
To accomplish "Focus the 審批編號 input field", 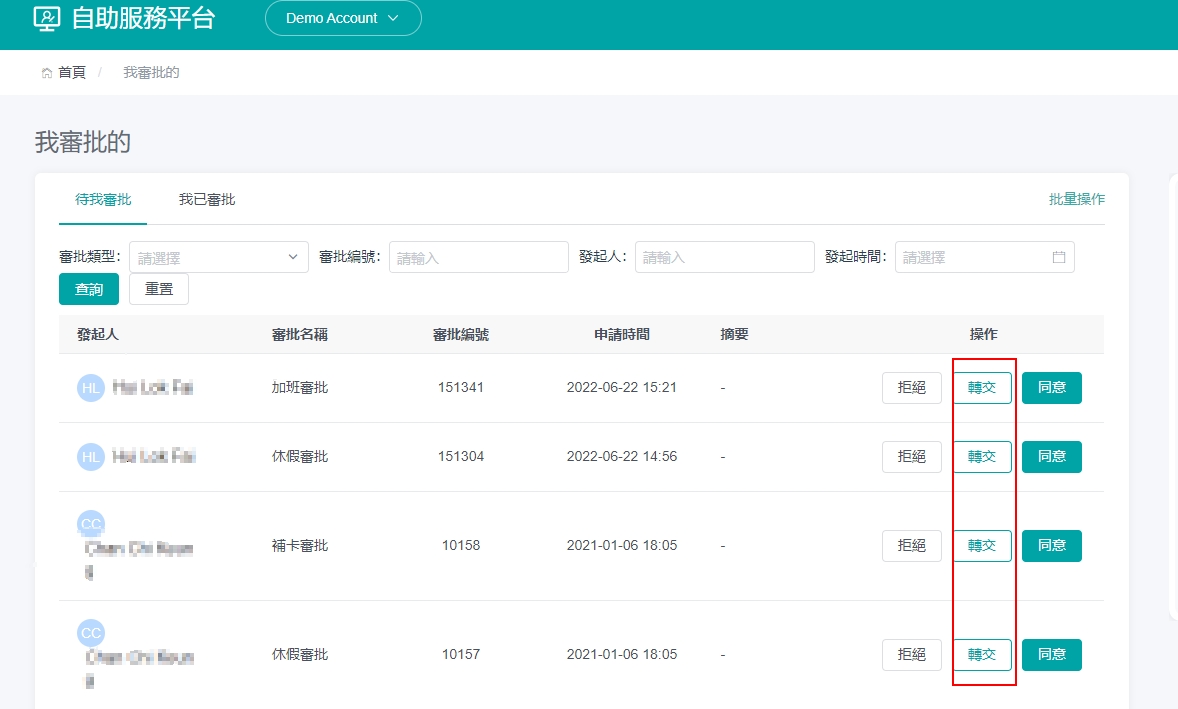I will pos(478,257).
